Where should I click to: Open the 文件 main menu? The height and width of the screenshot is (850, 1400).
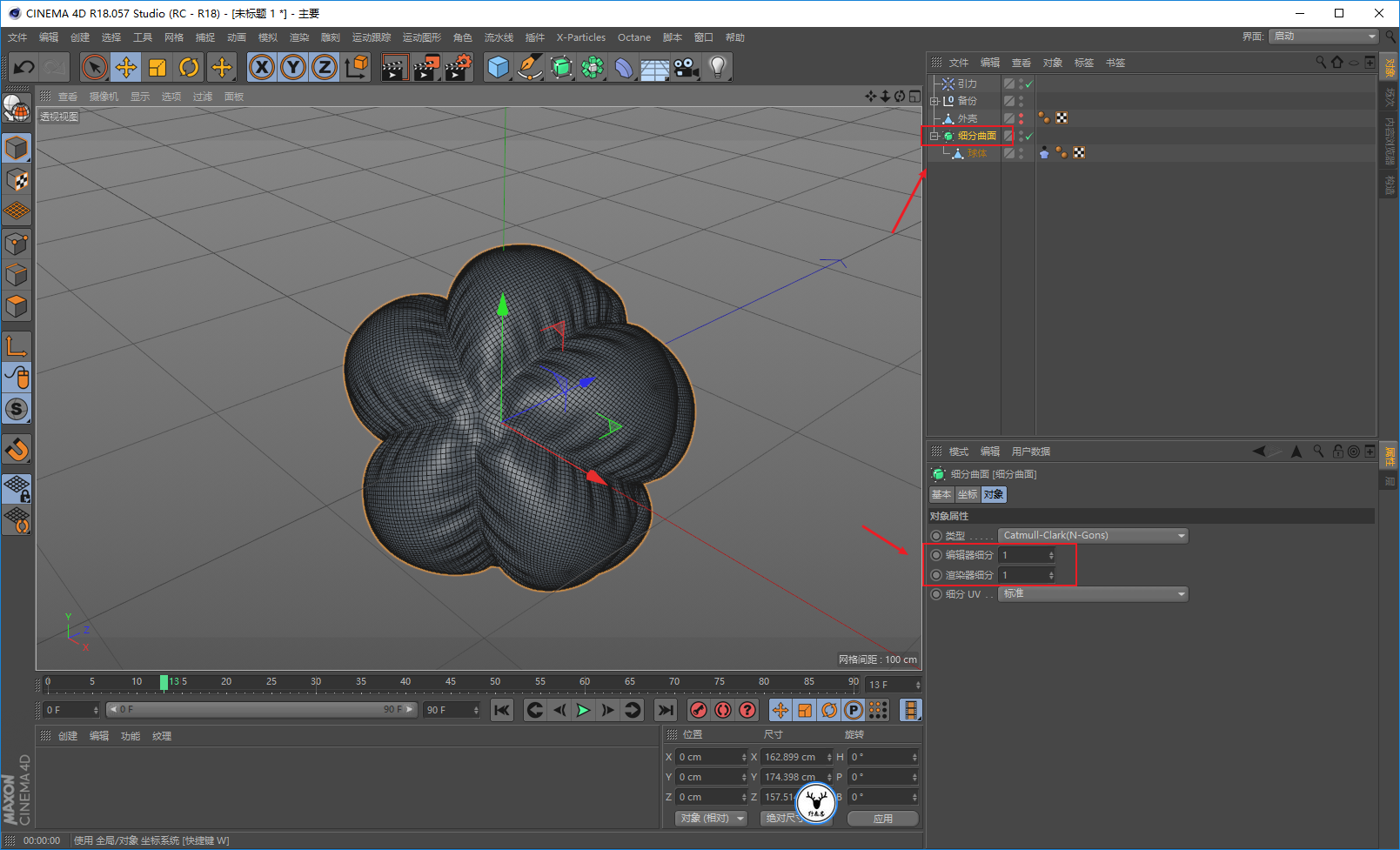tap(17, 37)
